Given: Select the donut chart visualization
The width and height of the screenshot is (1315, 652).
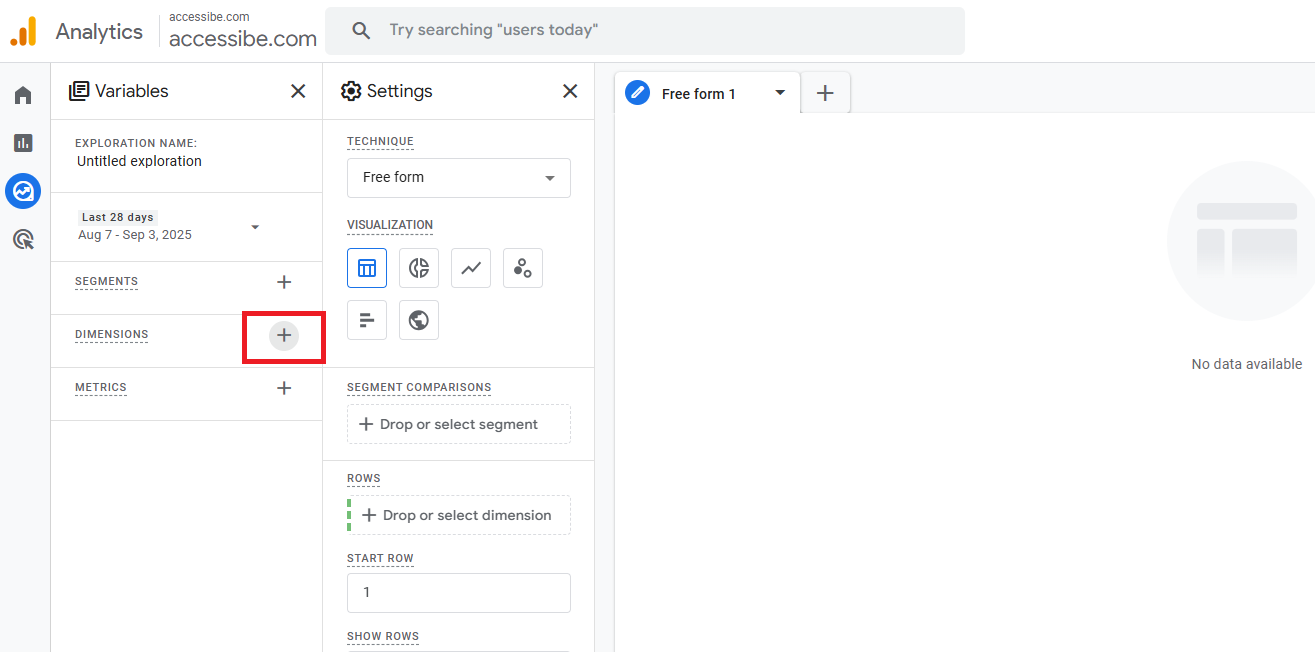Looking at the screenshot, I should (x=419, y=268).
